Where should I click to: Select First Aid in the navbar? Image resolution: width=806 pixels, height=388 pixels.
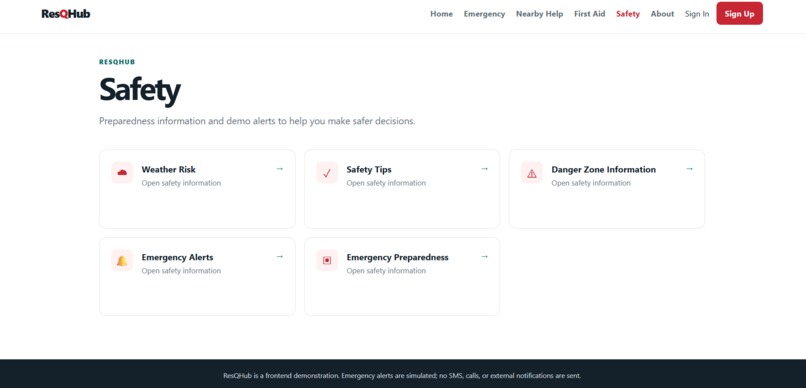(x=590, y=14)
